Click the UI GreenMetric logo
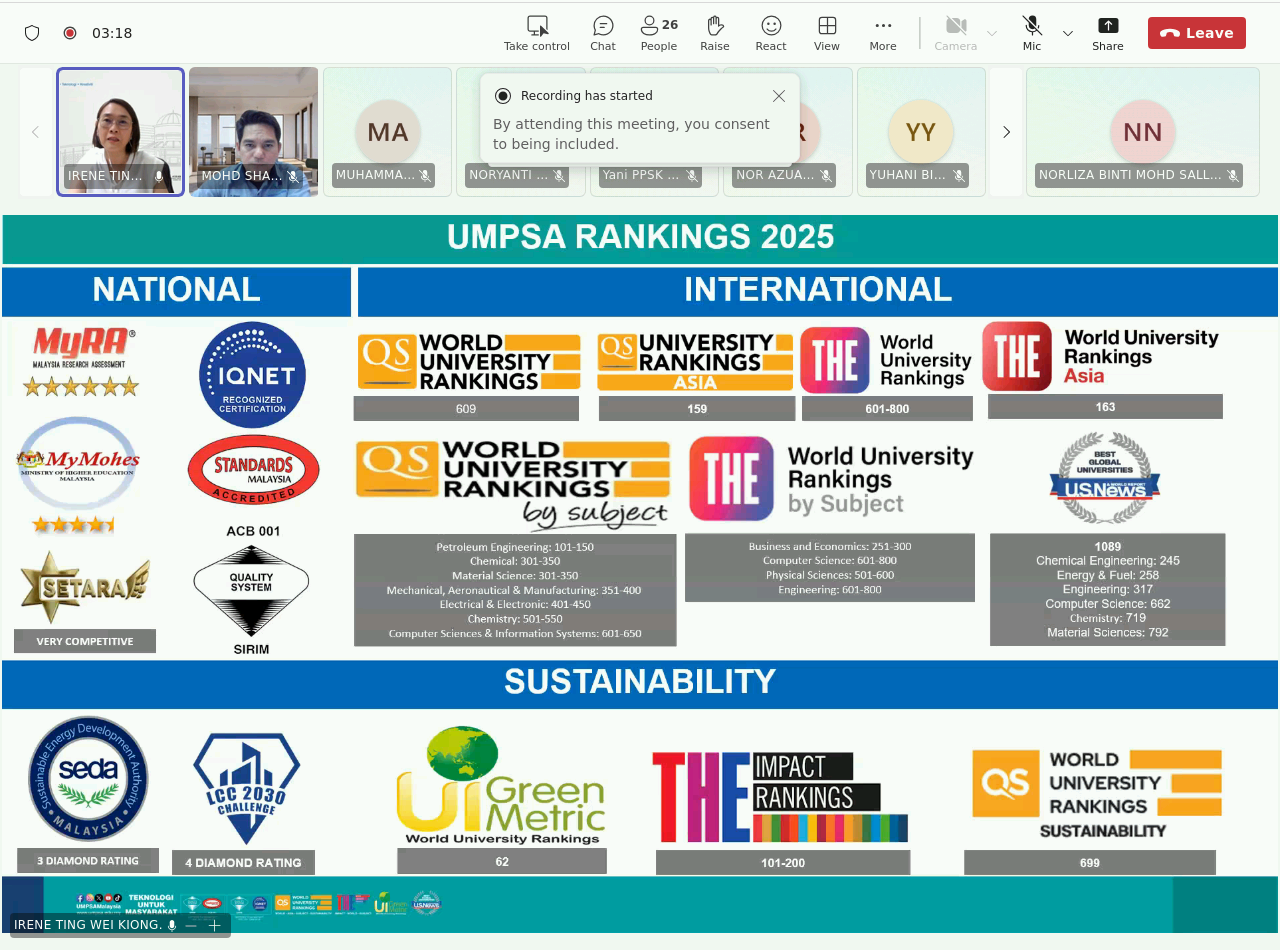The width and height of the screenshot is (1280, 950). coord(502,786)
